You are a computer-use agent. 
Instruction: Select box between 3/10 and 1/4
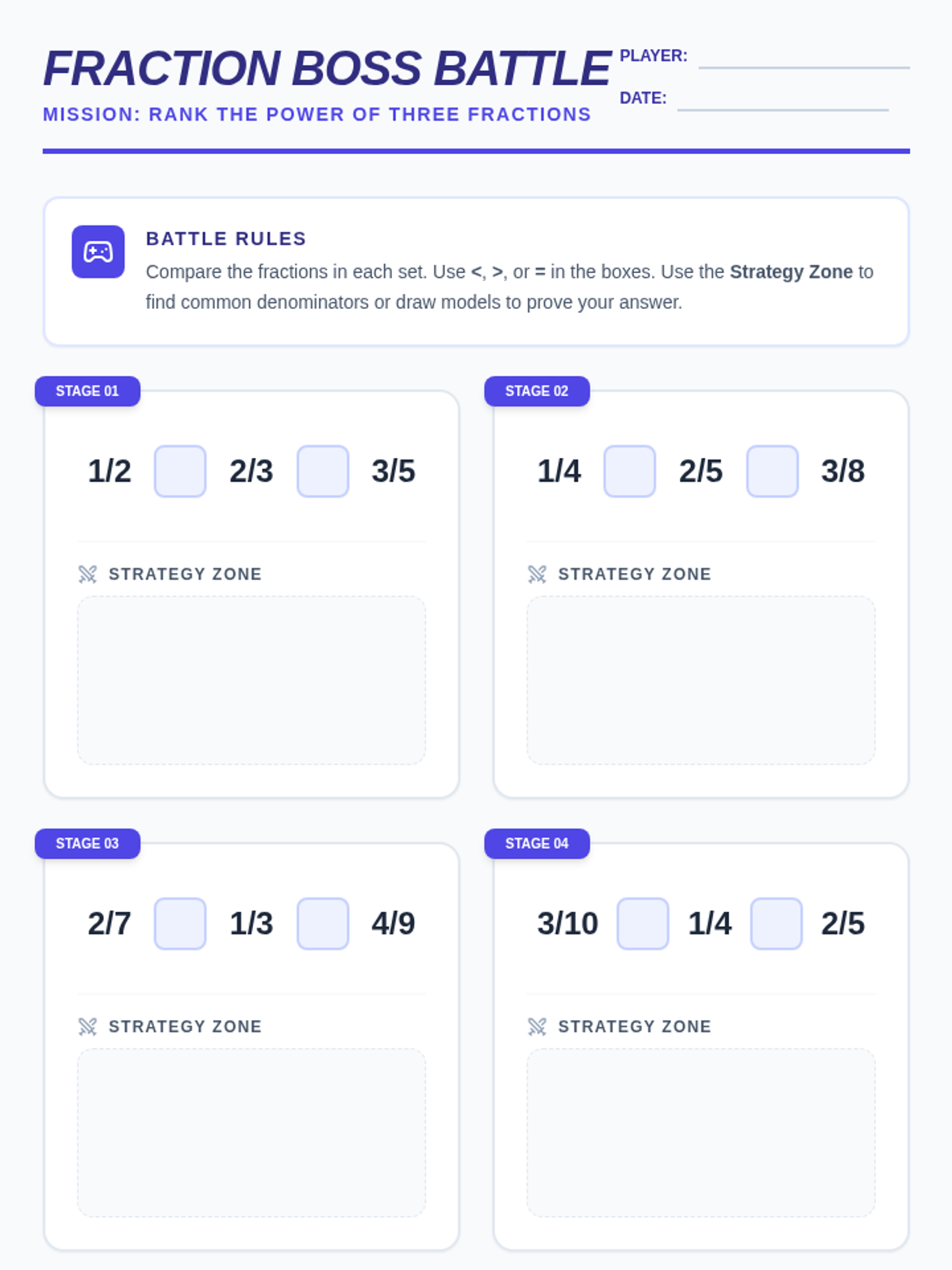click(643, 924)
